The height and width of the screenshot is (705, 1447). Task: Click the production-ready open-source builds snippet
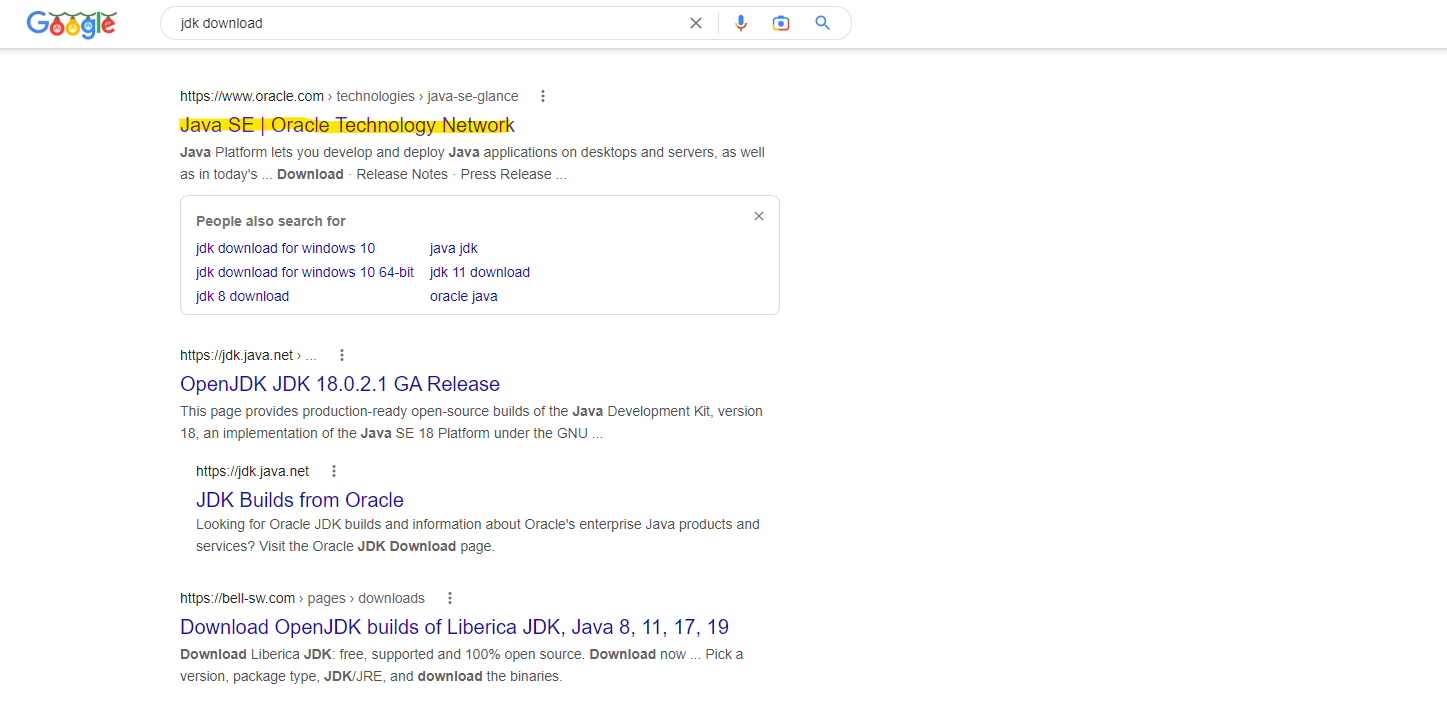pos(471,422)
